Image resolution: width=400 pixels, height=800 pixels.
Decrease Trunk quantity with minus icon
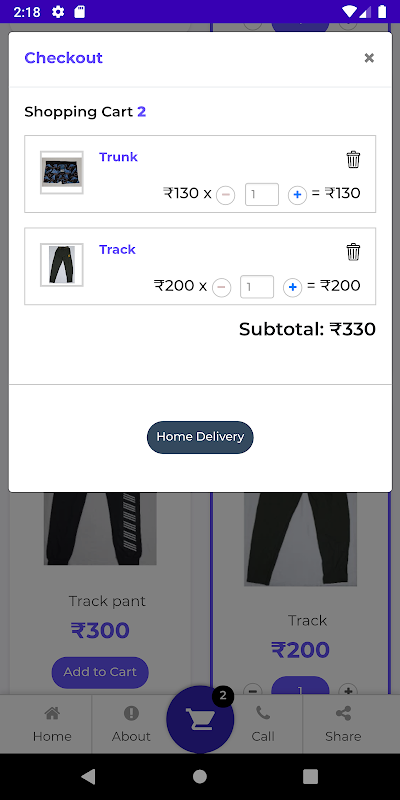(x=226, y=195)
